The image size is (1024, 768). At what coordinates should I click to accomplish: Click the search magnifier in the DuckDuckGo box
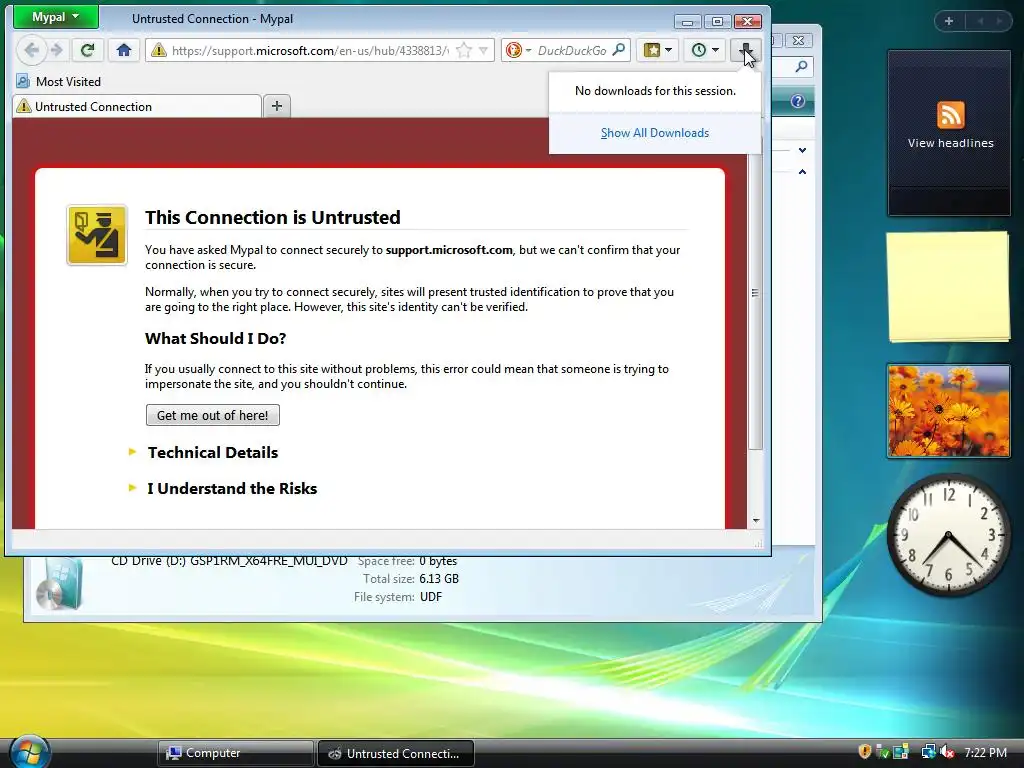tap(618, 50)
